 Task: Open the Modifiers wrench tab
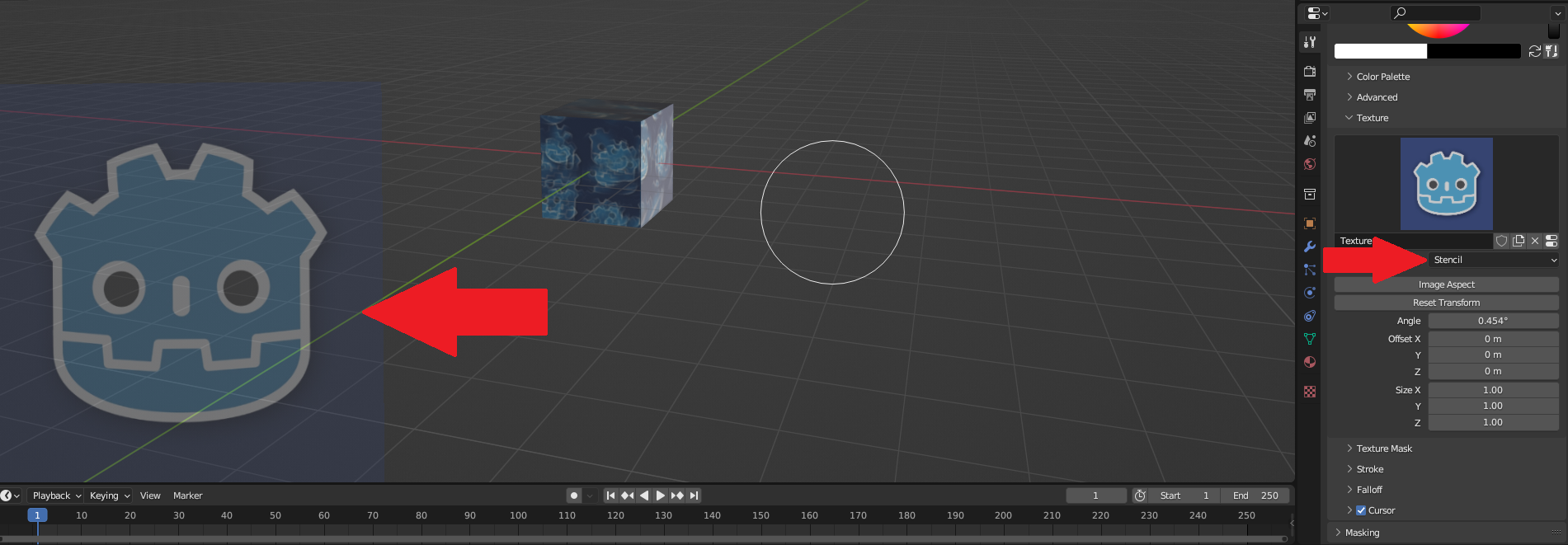coord(1310,247)
